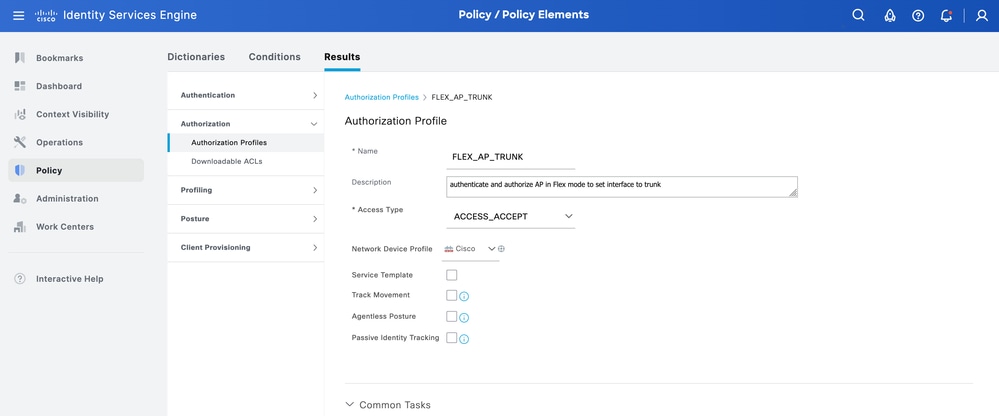Click the Policy / Policy Elements title
Image resolution: width=999 pixels, height=416 pixels.
coord(524,15)
